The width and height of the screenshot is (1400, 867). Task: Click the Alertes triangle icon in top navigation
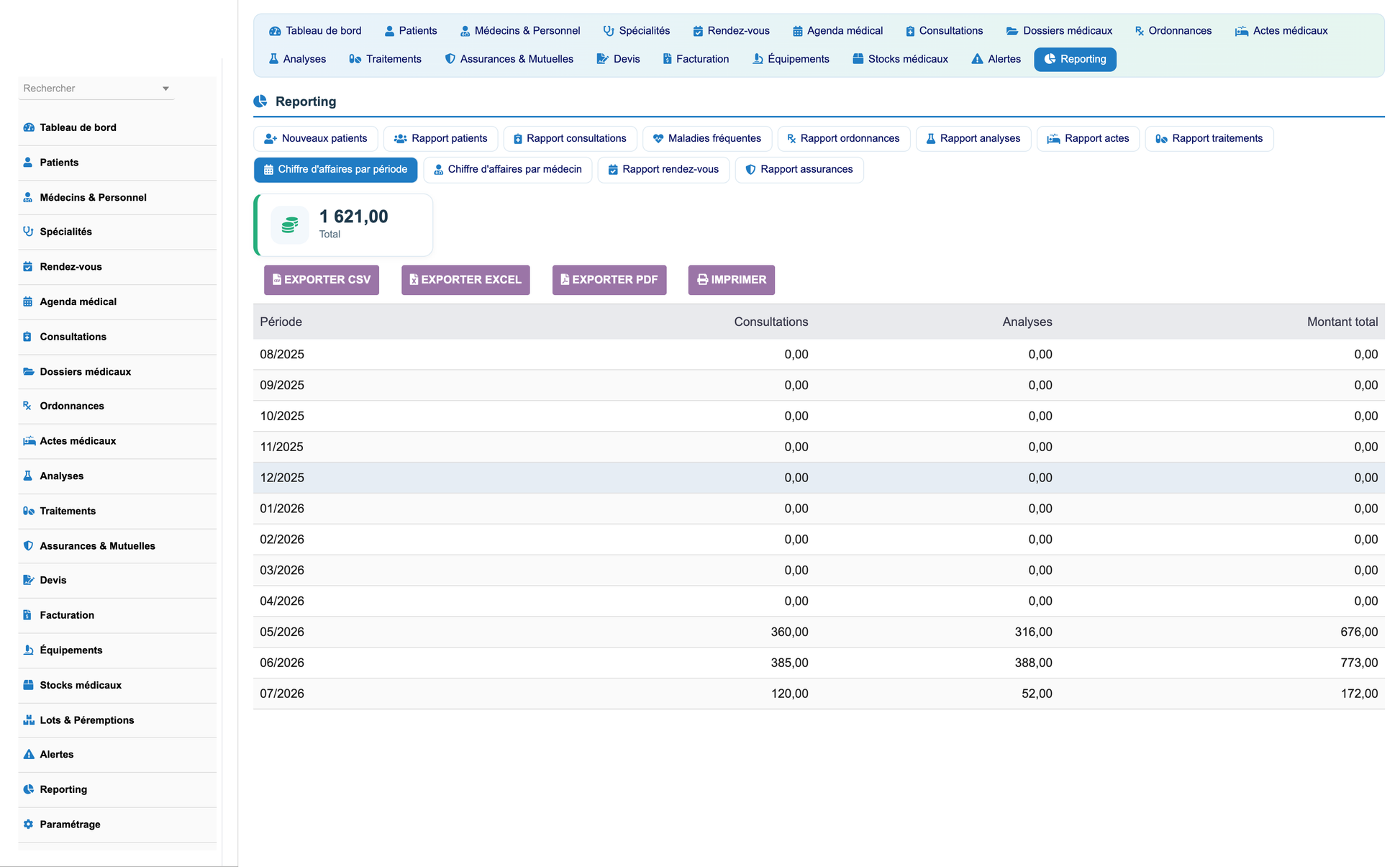(x=977, y=59)
